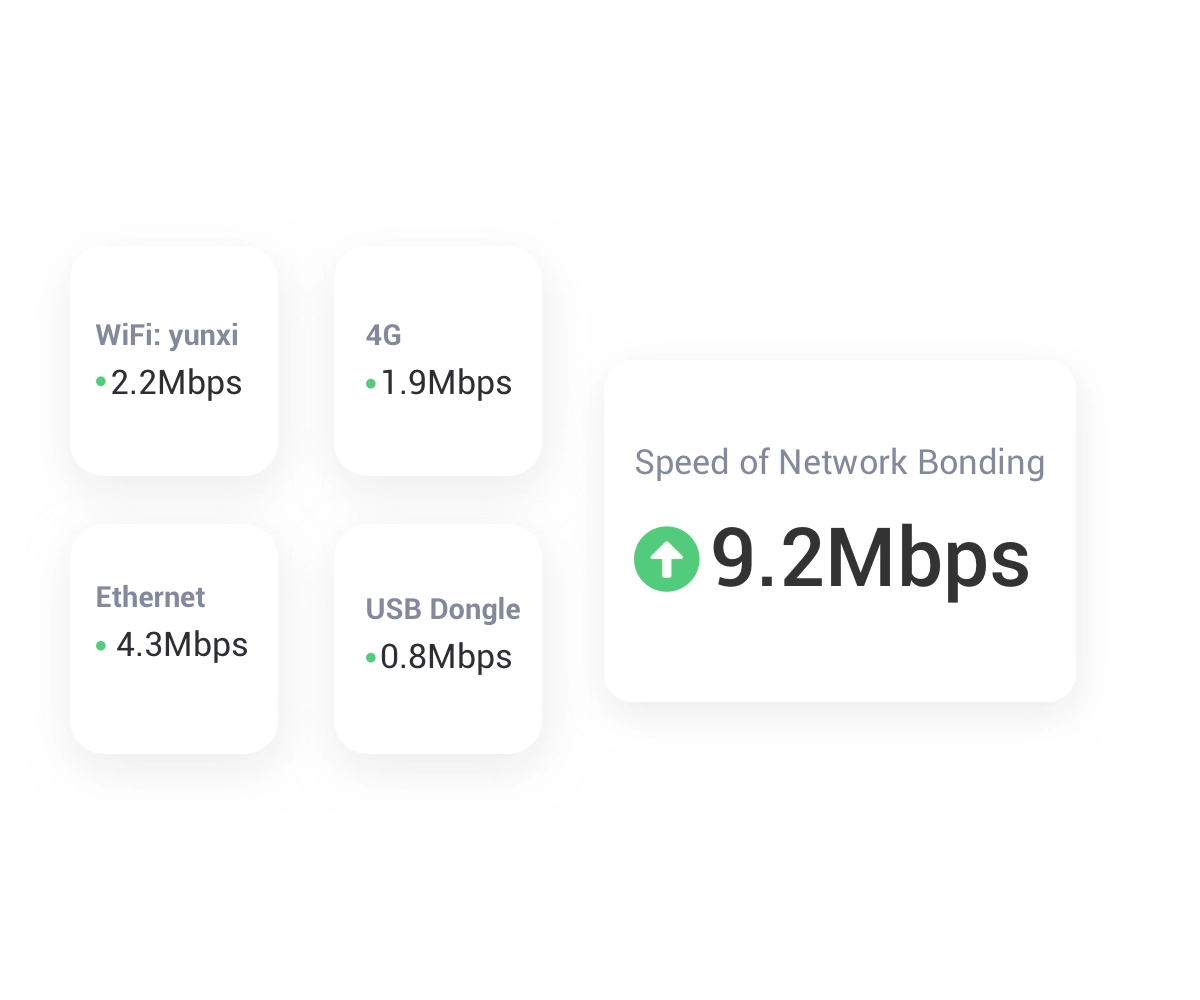Click the green upload arrow icon
The width and height of the screenshot is (1200, 1000).
(x=666, y=559)
